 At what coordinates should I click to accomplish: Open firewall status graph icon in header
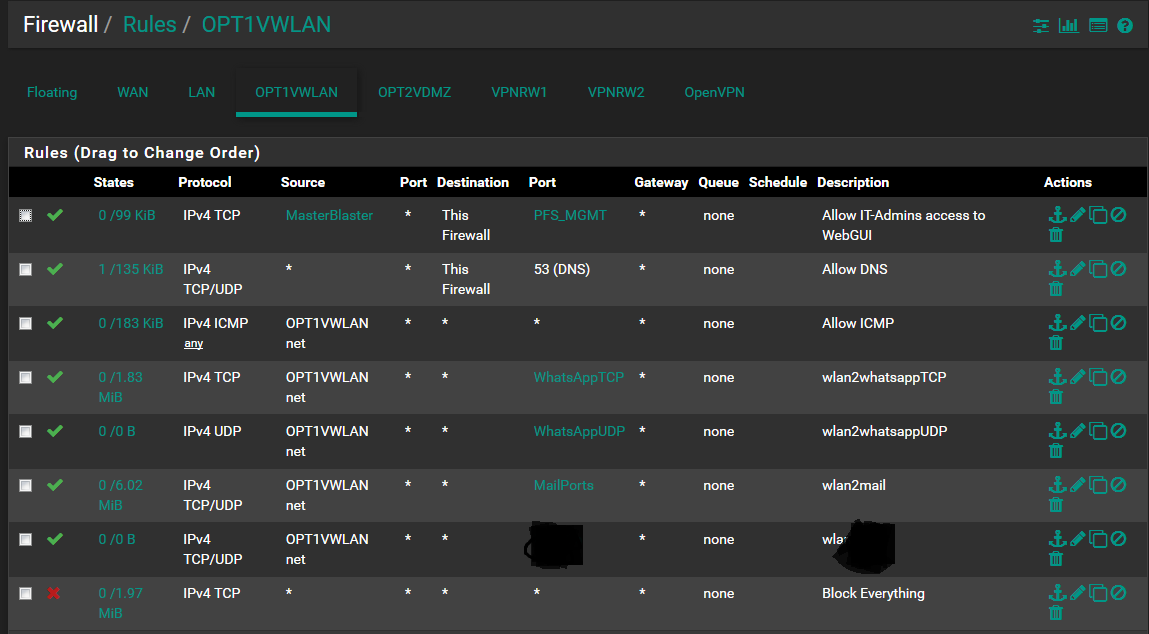click(1069, 25)
